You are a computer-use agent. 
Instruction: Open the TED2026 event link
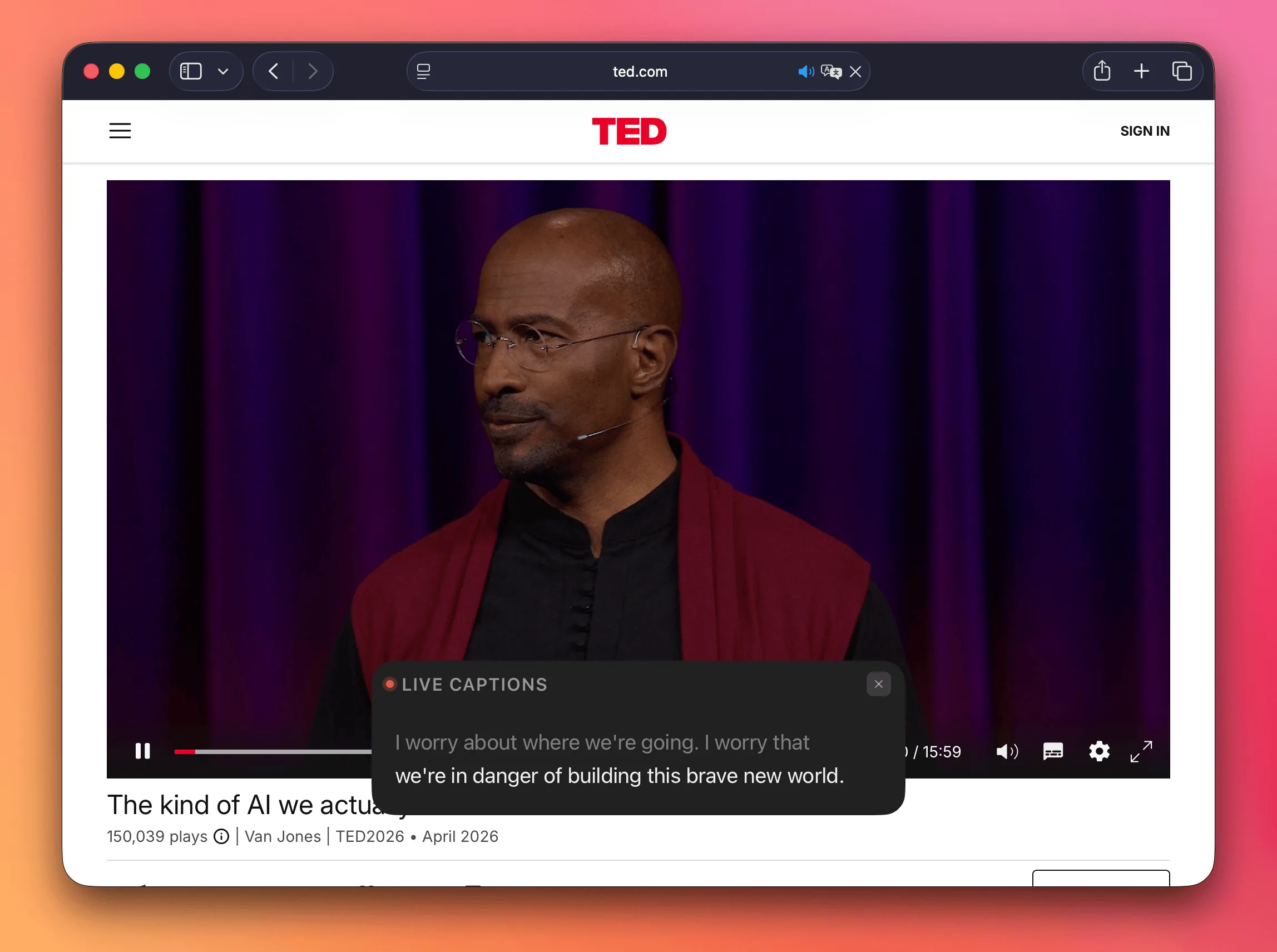[x=370, y=836]
